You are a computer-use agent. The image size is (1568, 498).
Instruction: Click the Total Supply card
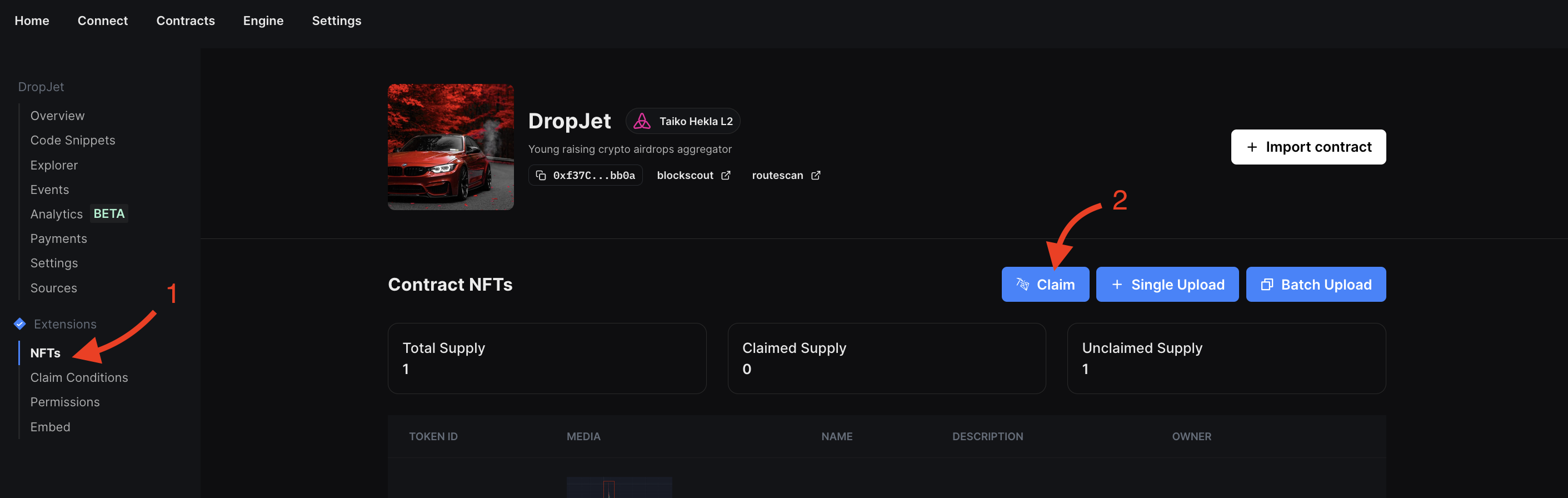click(x=547, y=358)
